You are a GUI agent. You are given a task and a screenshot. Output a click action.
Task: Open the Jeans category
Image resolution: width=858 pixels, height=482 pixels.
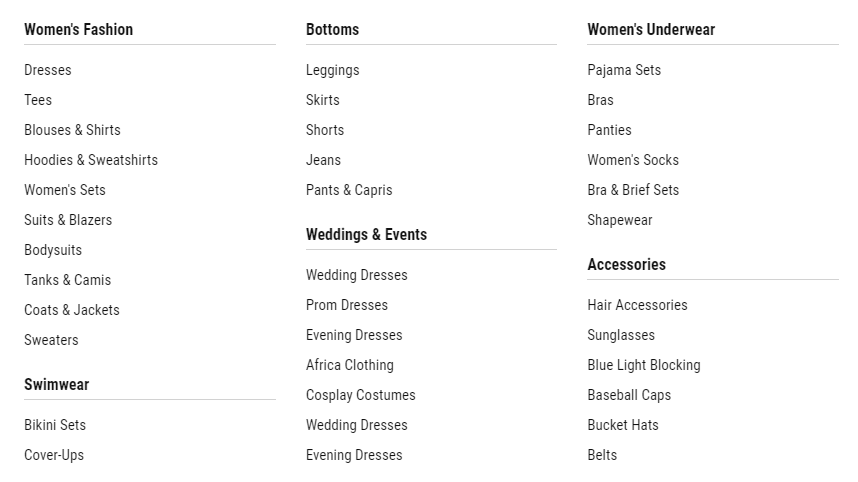tap(323, 160)
